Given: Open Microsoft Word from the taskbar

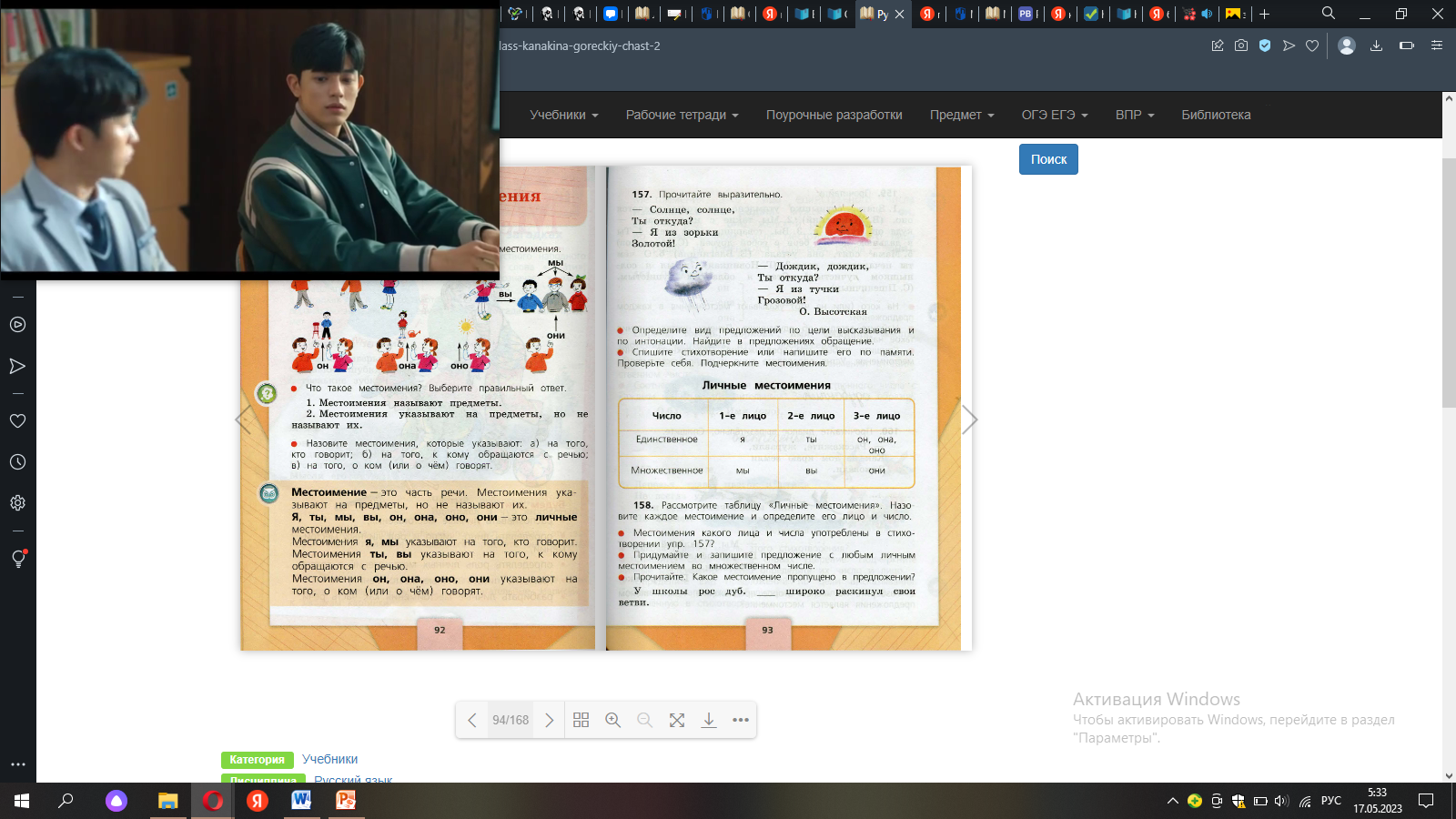Looking at the screenshot, I should click(301, 801).
